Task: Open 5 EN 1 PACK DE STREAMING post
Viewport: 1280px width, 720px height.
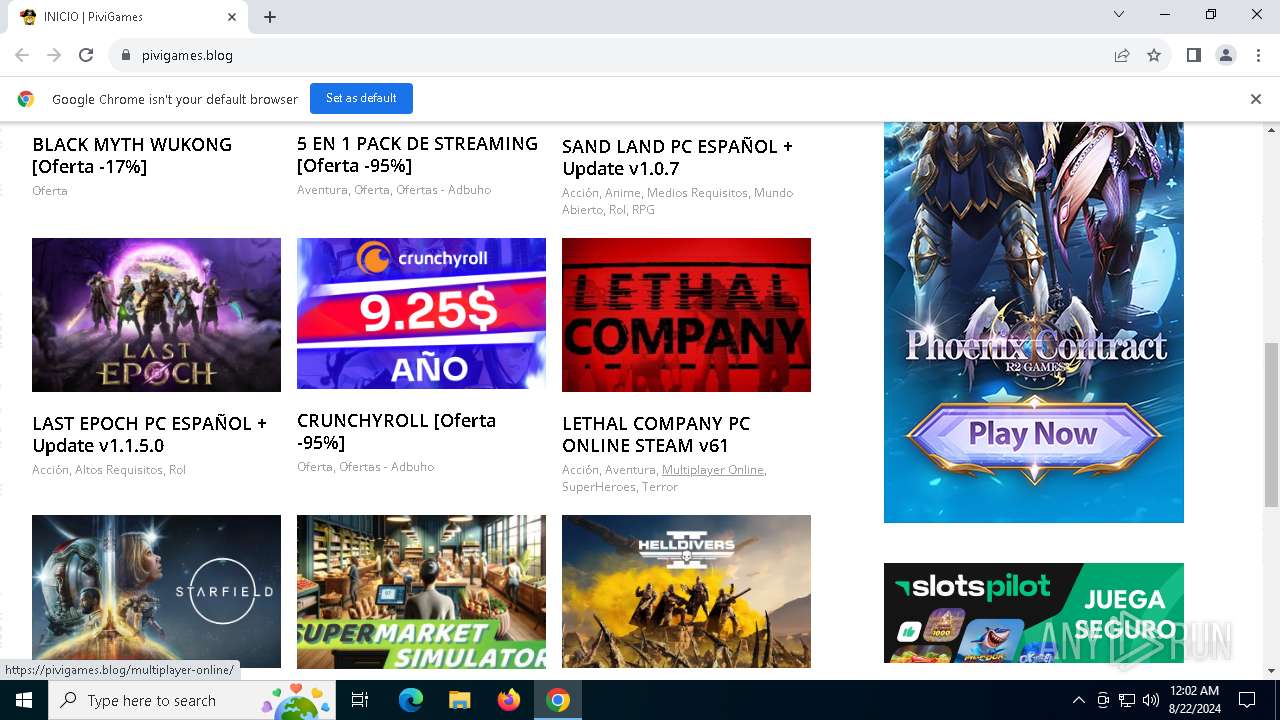Action: 417,154
